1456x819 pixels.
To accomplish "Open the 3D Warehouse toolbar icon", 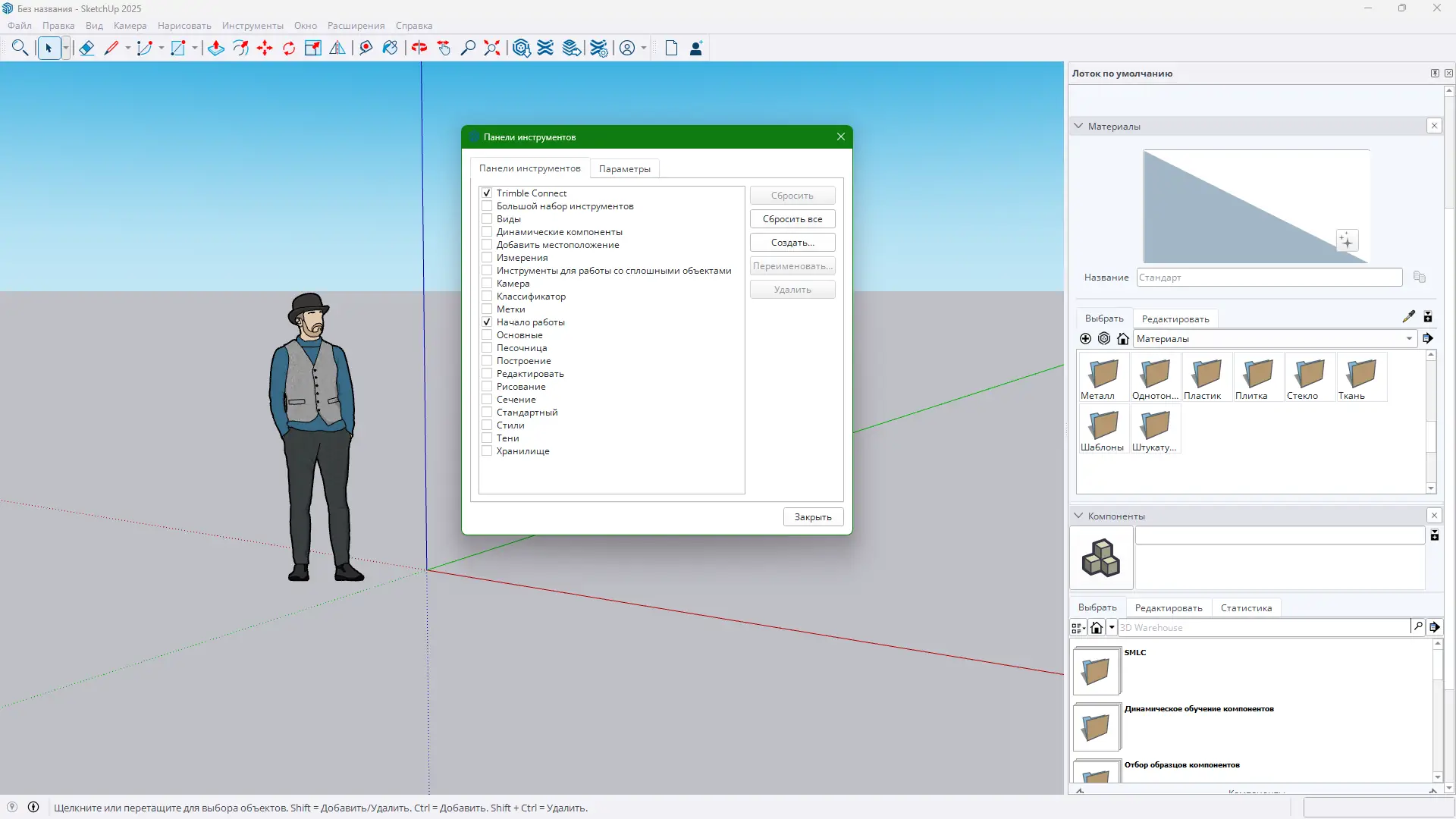I will pyautogui.click(x=521, y=49).
